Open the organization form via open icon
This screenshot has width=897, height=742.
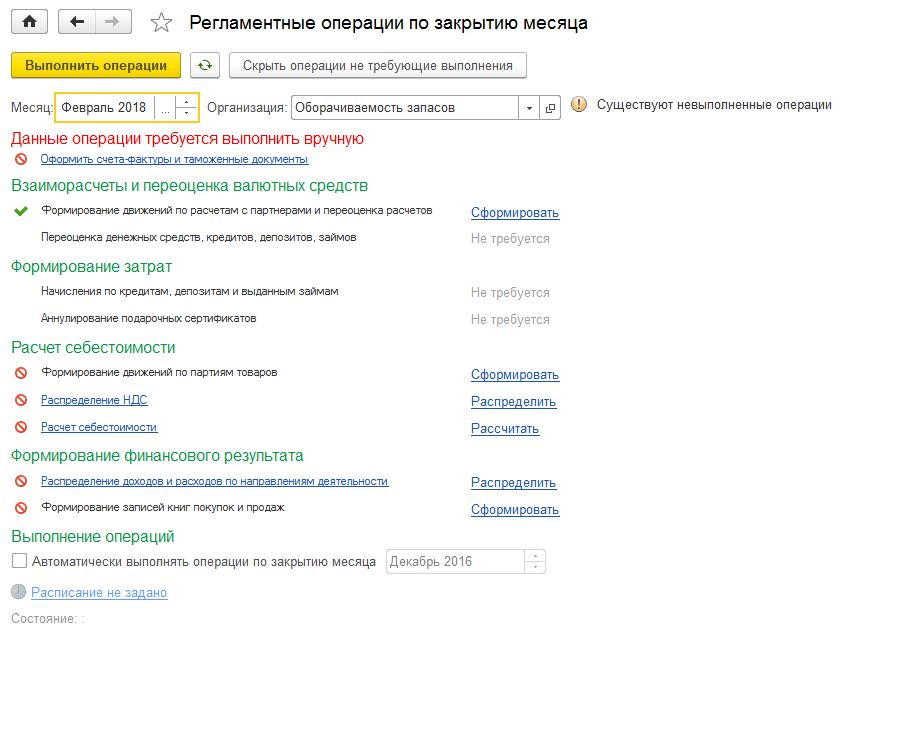click(550, 107)
